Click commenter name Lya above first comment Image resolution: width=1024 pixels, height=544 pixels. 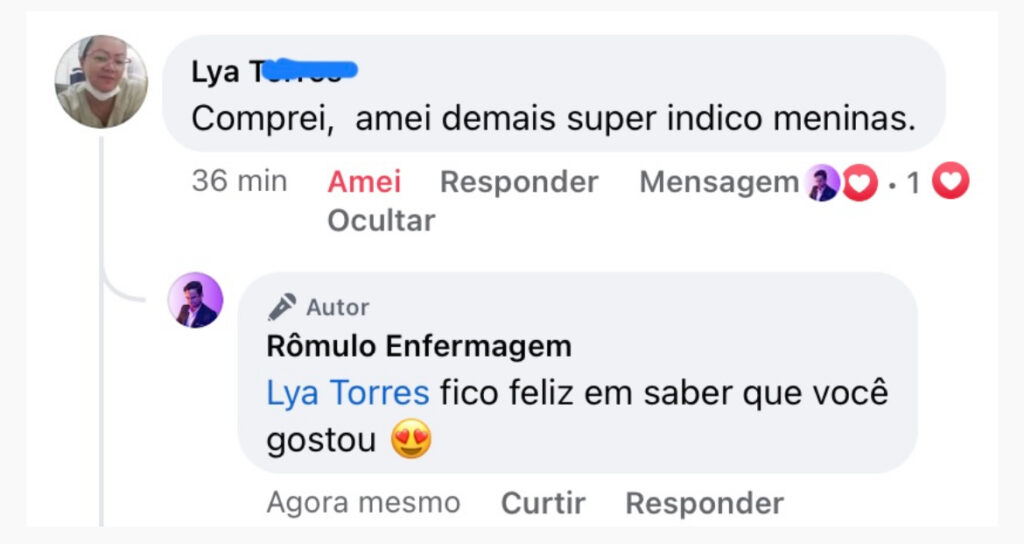tap(215, 72)
